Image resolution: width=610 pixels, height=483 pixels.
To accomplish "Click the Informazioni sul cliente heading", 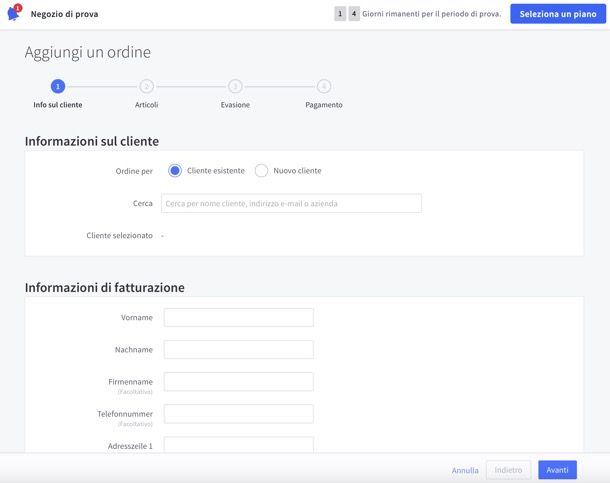I will [92, 141].
